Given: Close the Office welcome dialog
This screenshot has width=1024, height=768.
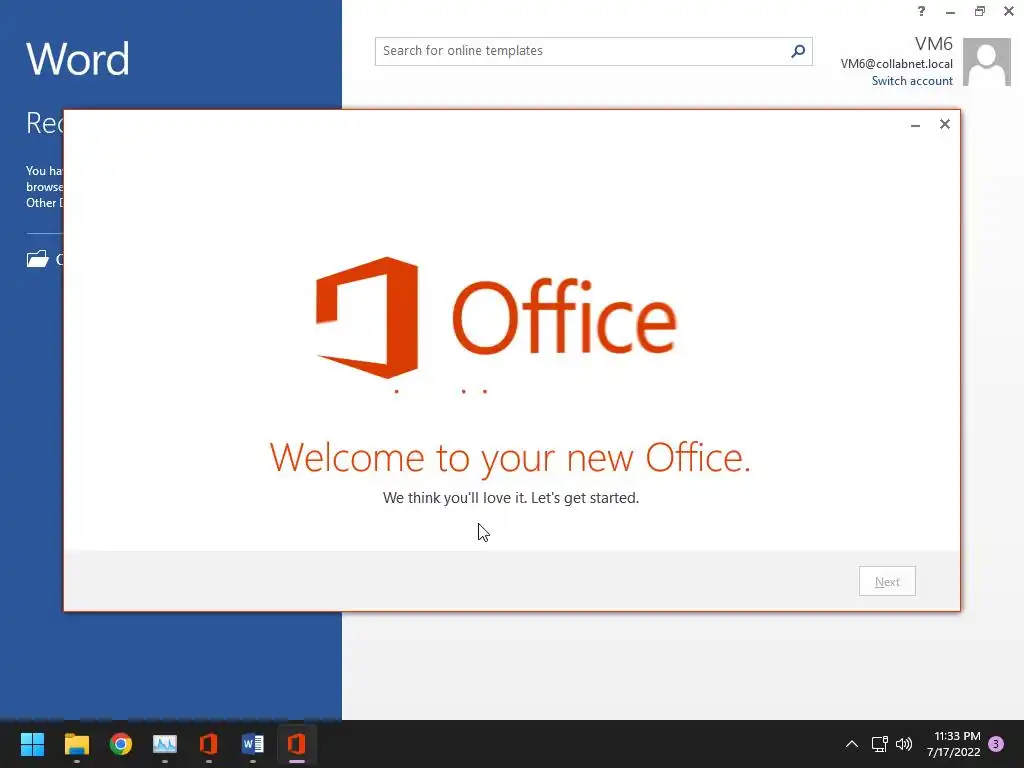Looking at the screenshot, I should click(944, 124).
